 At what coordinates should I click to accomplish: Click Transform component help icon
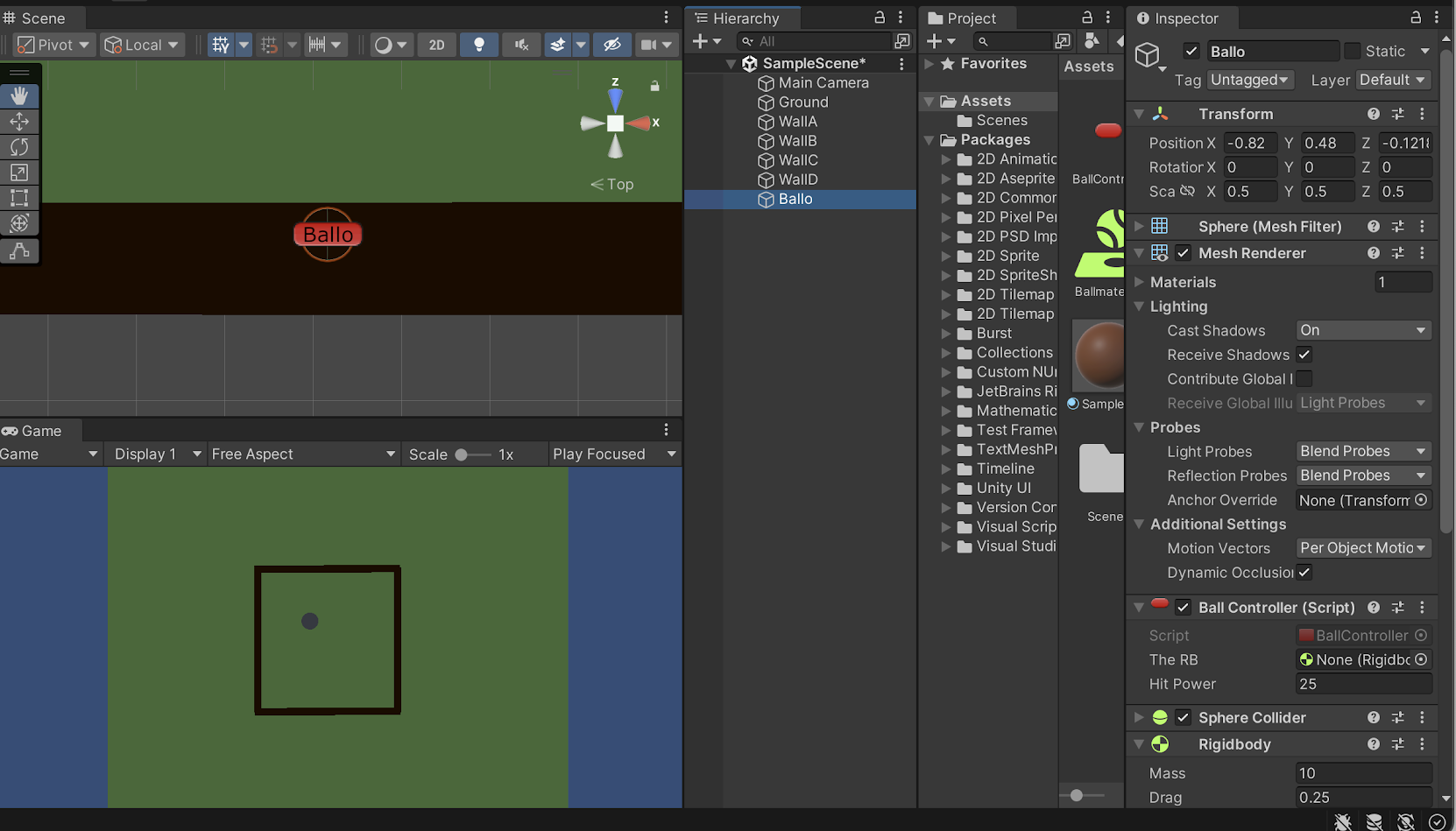[1374, 114]
